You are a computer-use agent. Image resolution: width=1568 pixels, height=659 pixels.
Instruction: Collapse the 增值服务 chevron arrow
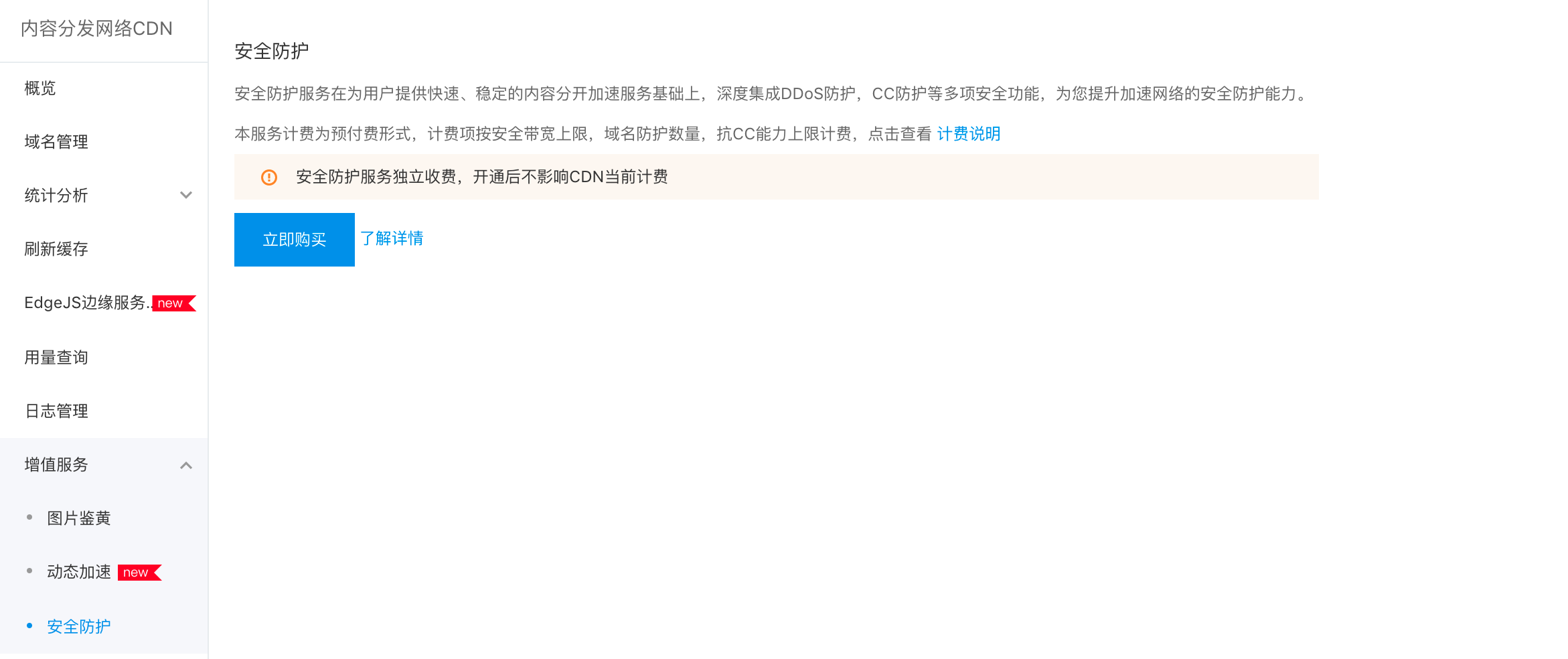coord(186,465)
